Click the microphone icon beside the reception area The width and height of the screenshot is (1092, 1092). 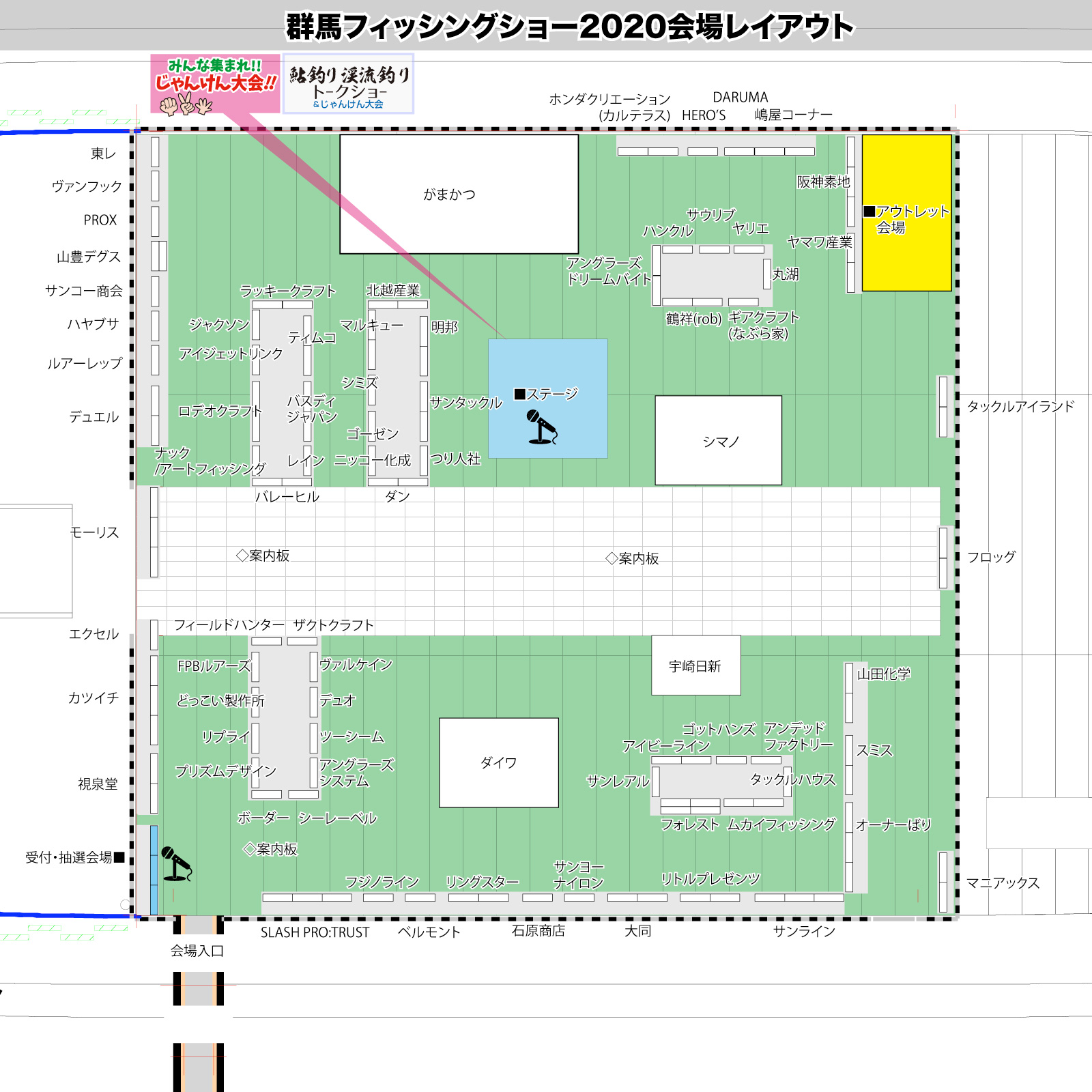176,864
